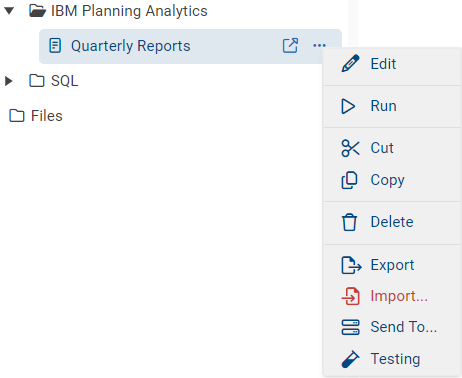462x378 pixels.
Task: Click the pencil icon beside Edit
Action: click(350, 63)
